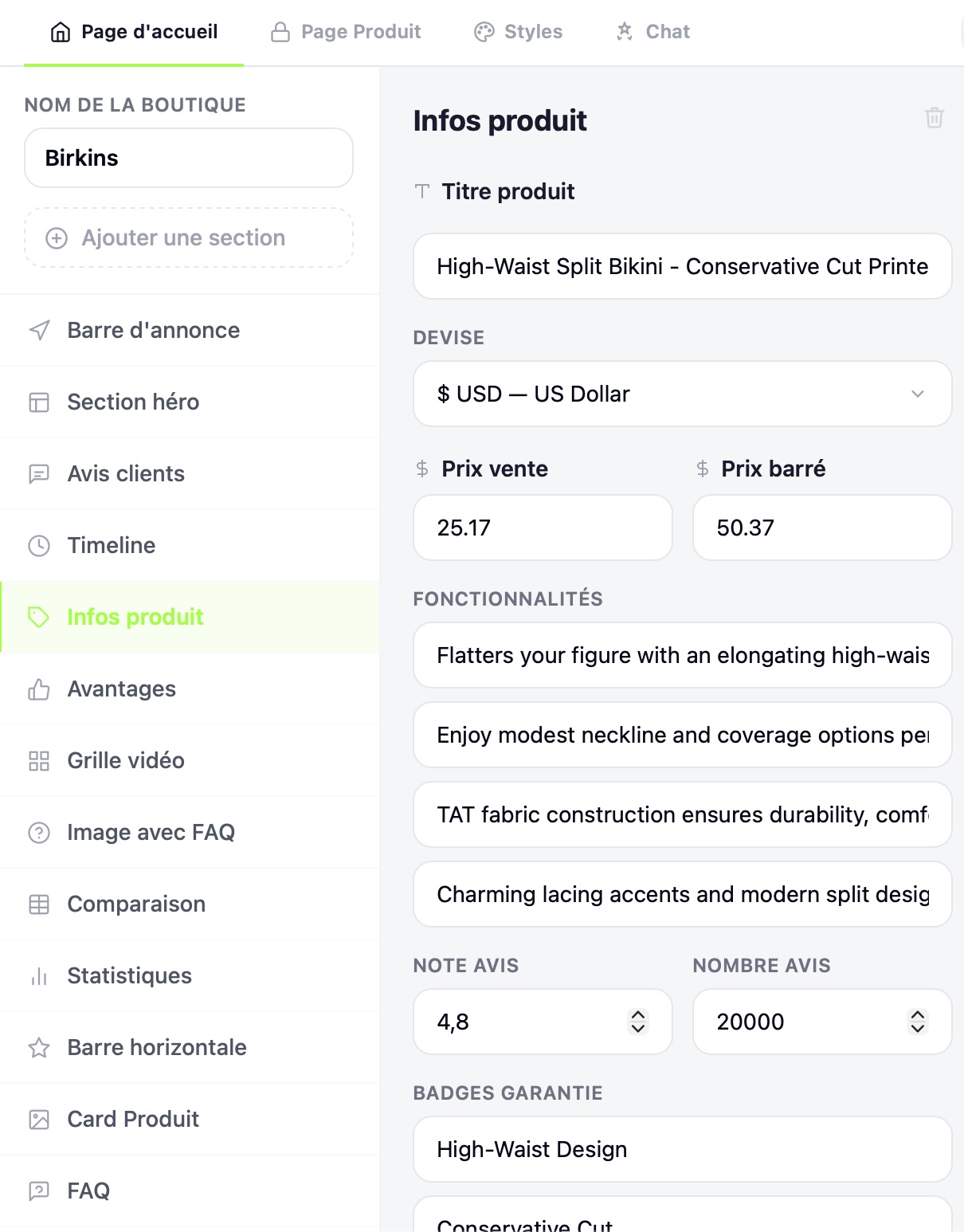Click the Note avis stepper arrows
Image resolution: width=964 pixels, height=1232 pixels.
(x=637, y=1022)
